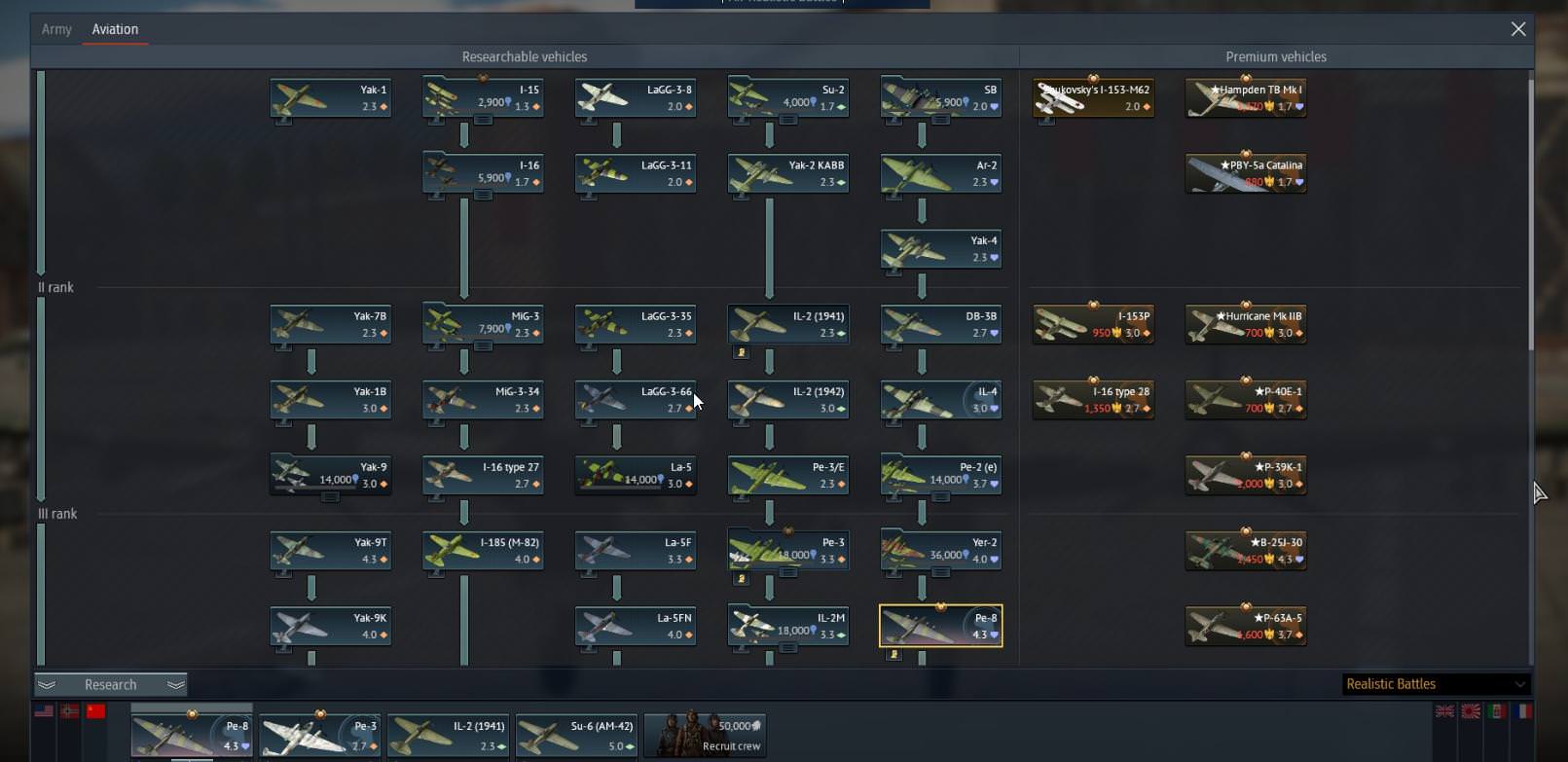Expand the I-15 vehicle group
This screenshot has width=1568, height=762.
483,120
